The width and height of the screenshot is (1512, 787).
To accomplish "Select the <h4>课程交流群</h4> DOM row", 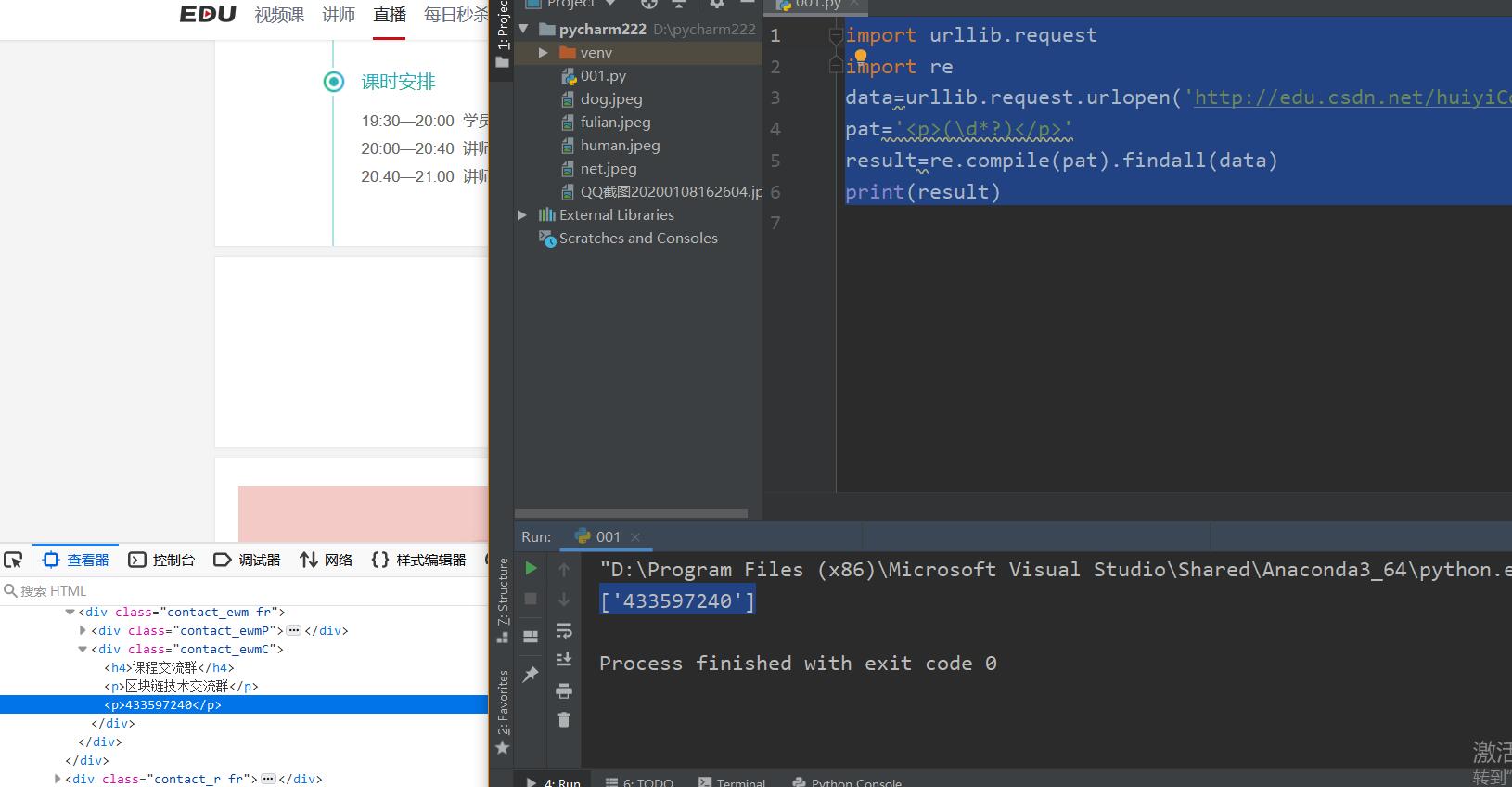I will point(244,667).
